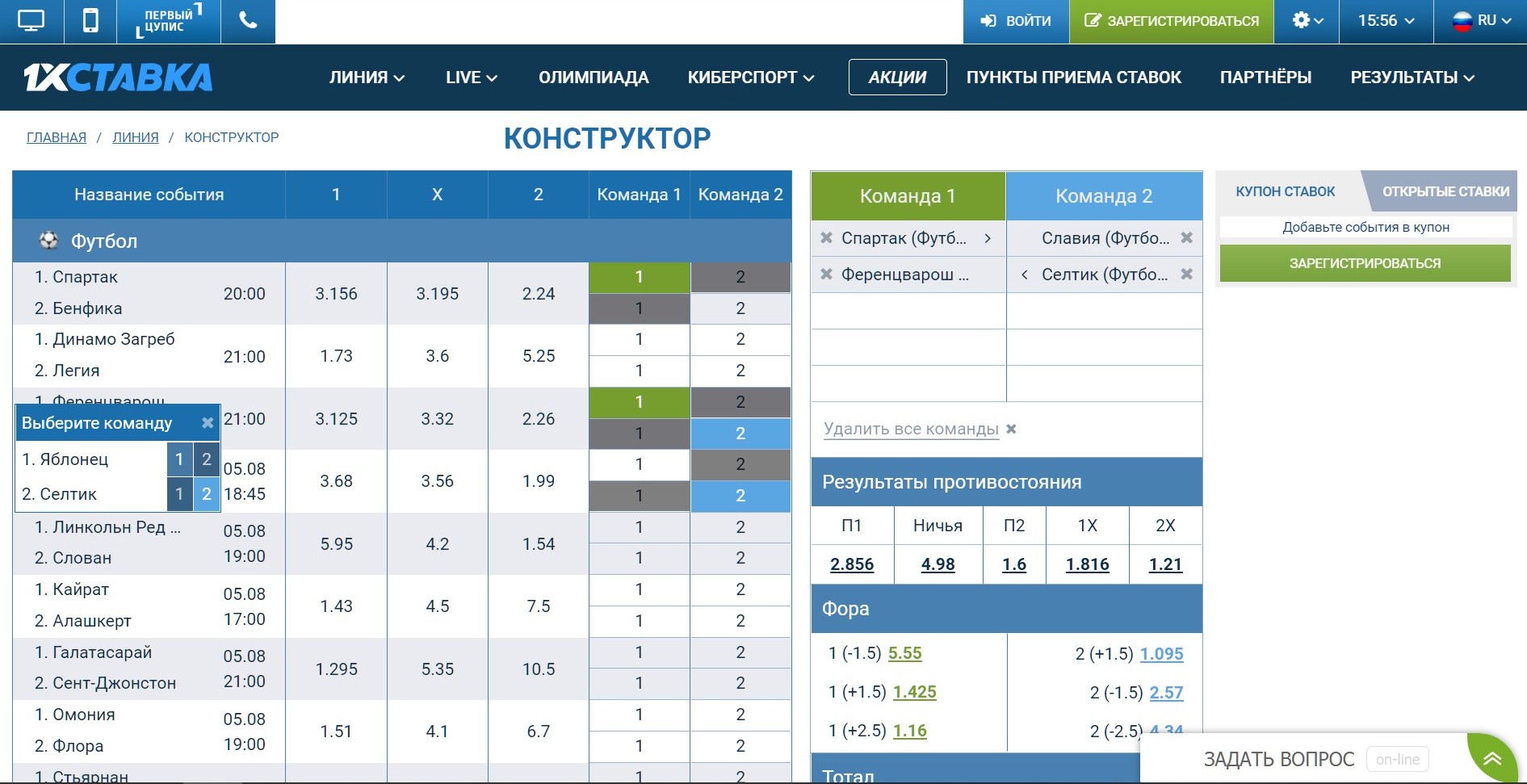Open RU language selector
Image resolution: width=1527 pixels, height=784 pixels.
pos(1481,21)
